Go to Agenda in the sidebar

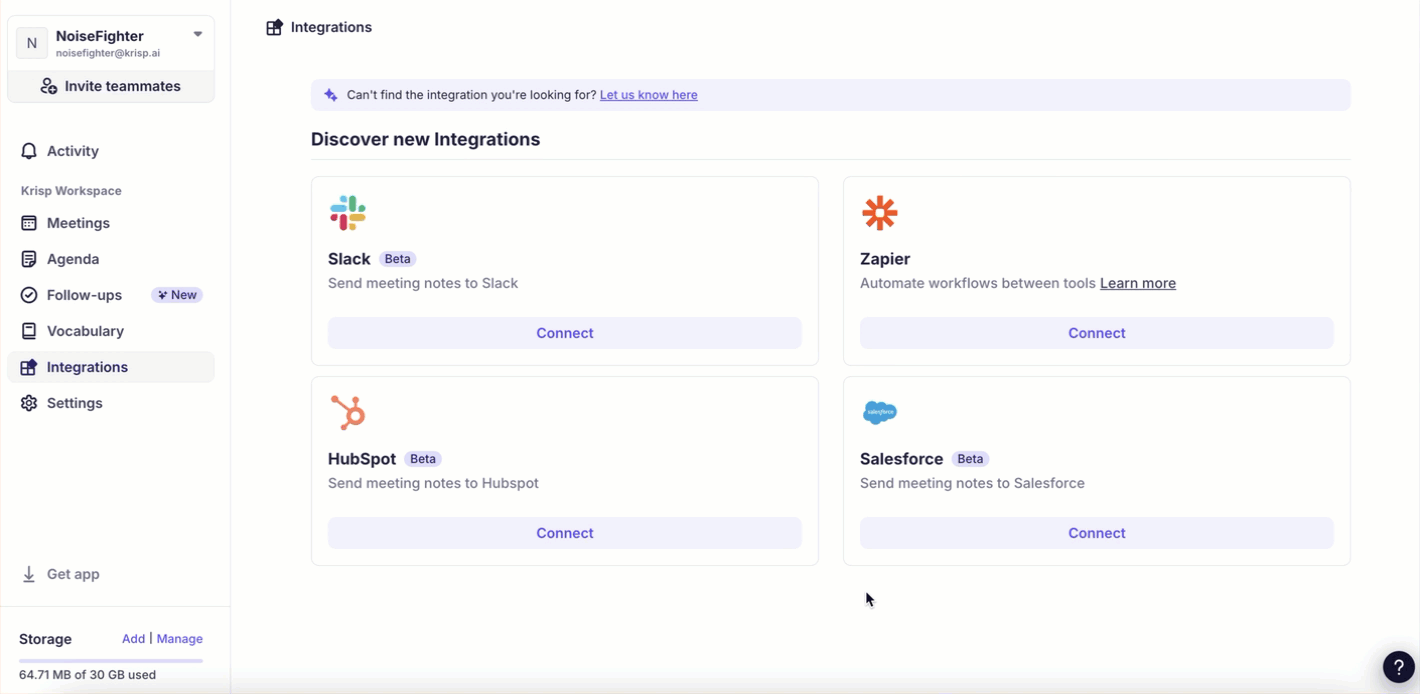[73, 259]
